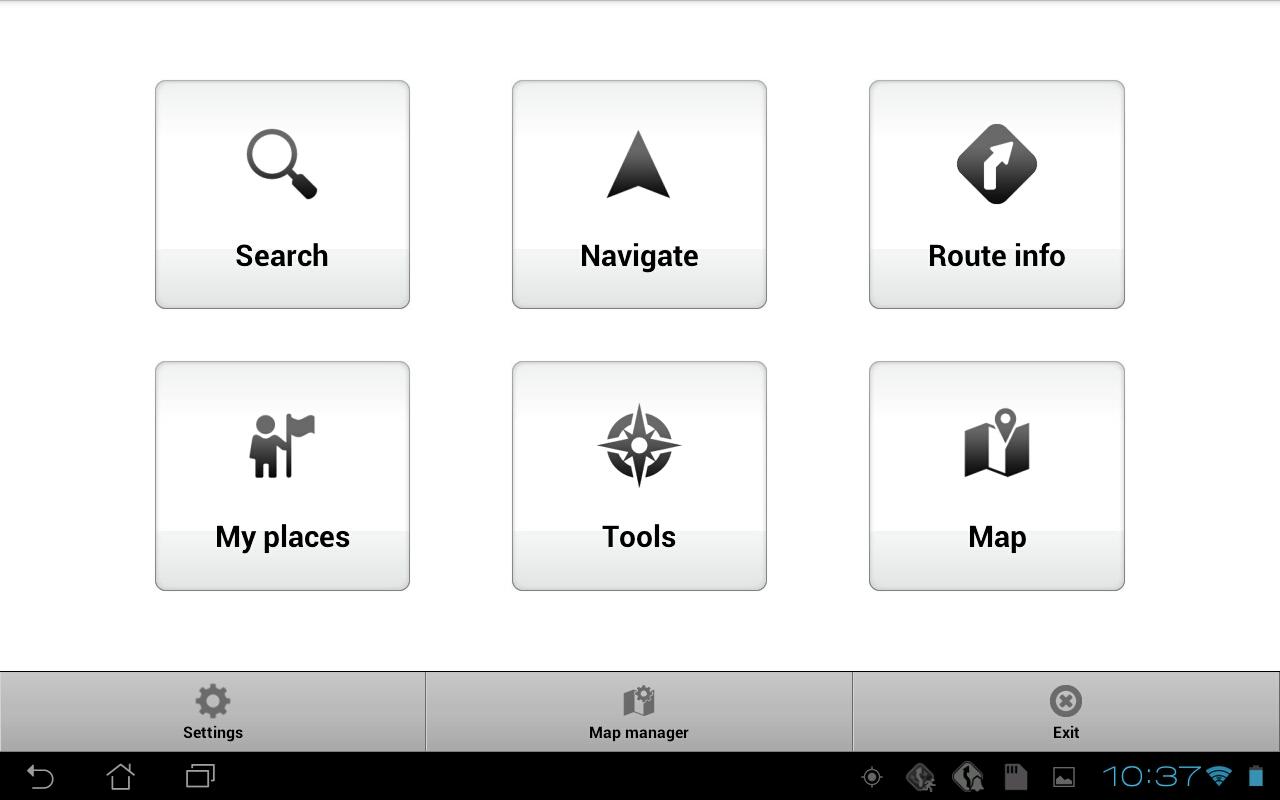Tap the Navigate arrow icon
This screenshot has height=800, width=1280.
point(639,165)
